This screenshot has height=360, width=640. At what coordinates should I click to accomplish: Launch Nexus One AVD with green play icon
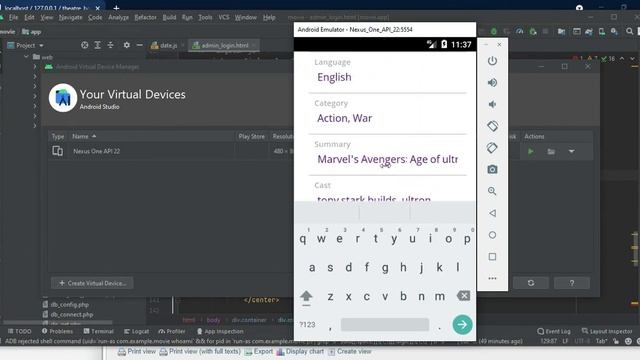[x=531, y=151]
